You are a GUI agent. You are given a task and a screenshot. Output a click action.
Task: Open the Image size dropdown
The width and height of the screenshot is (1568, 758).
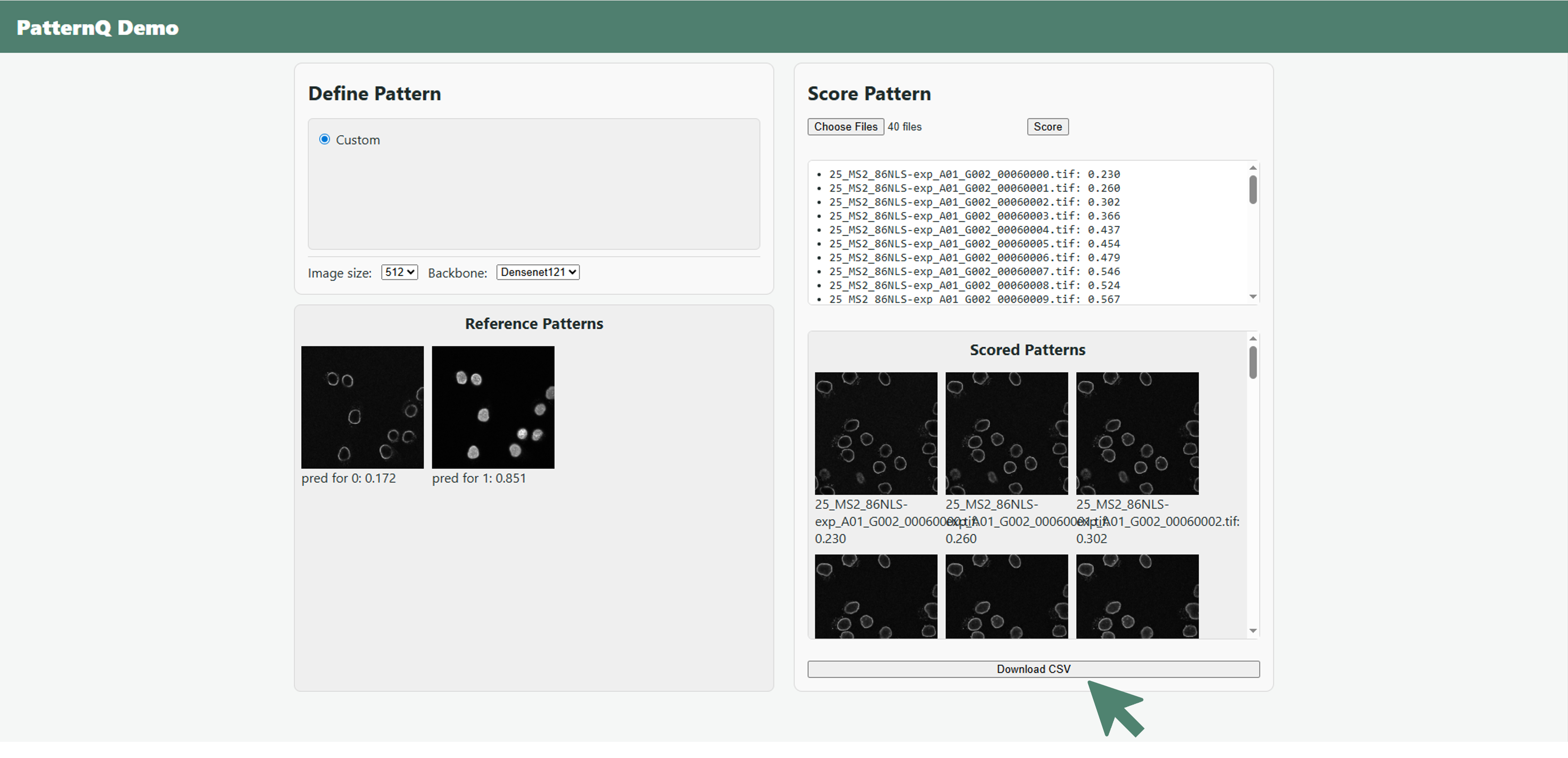click(x=399, y=272)
